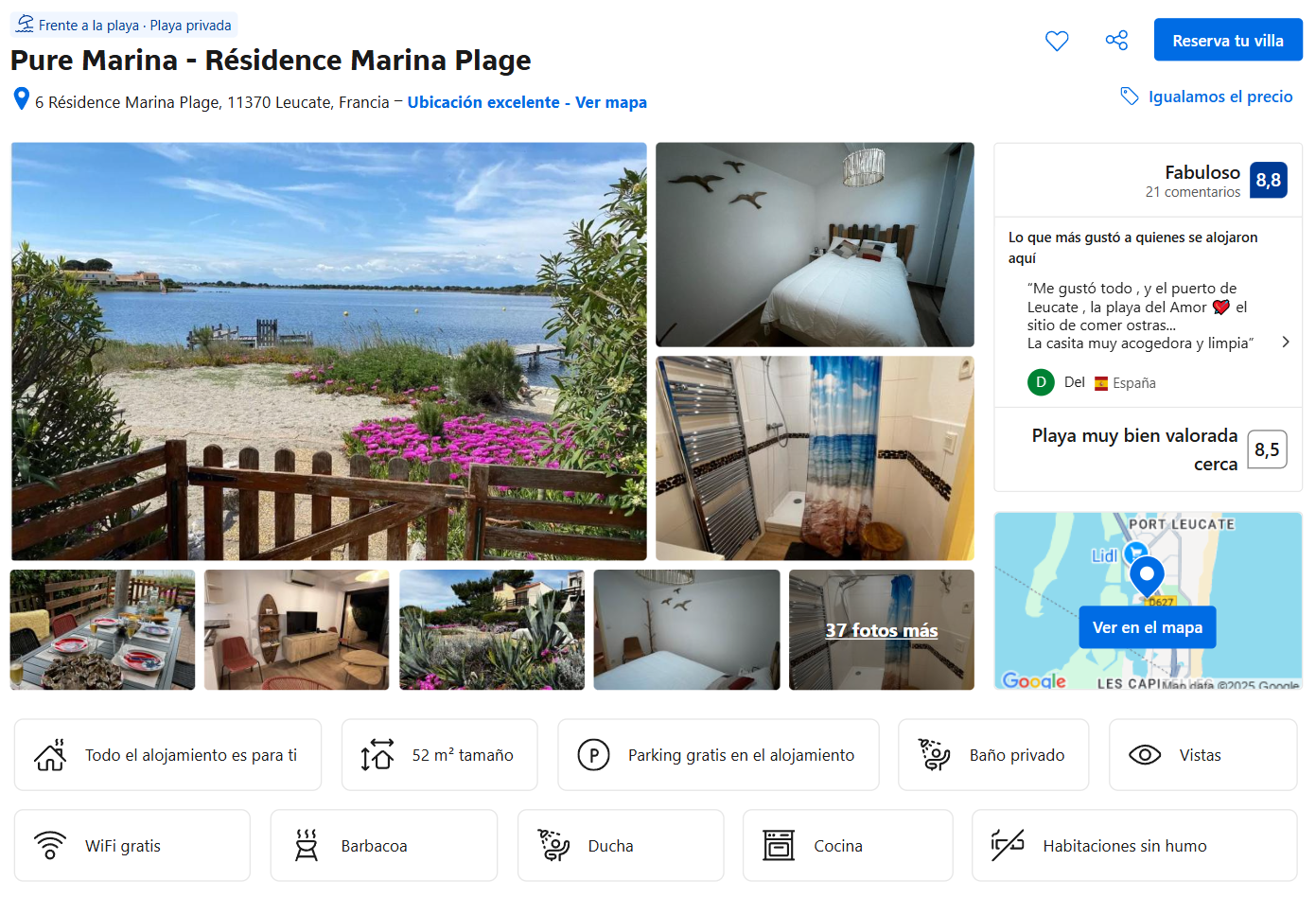Save property with the heart icon
Image resolution: width=1316 pixels, height=897 pixels.
coord(1057,41)
